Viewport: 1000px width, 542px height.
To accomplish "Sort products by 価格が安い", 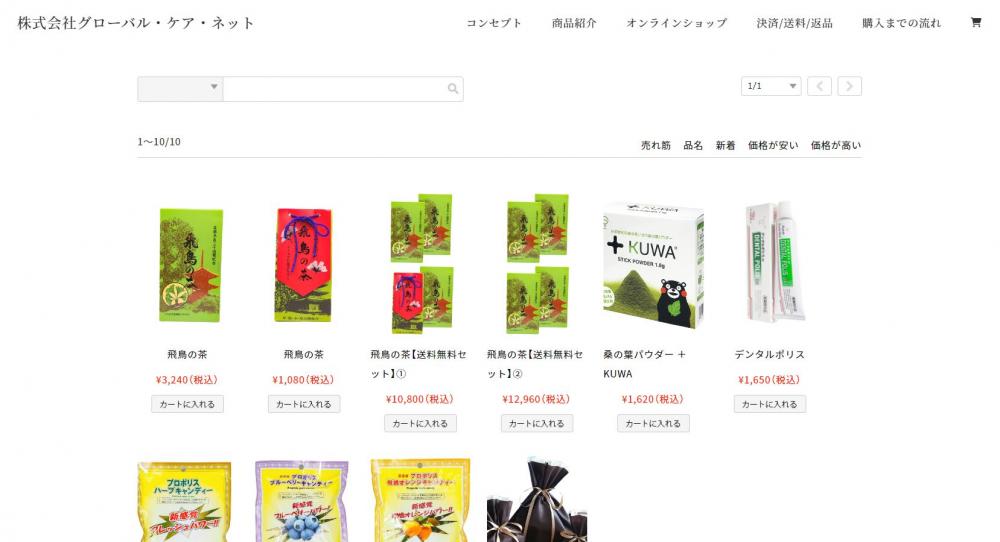I will 773,145.
